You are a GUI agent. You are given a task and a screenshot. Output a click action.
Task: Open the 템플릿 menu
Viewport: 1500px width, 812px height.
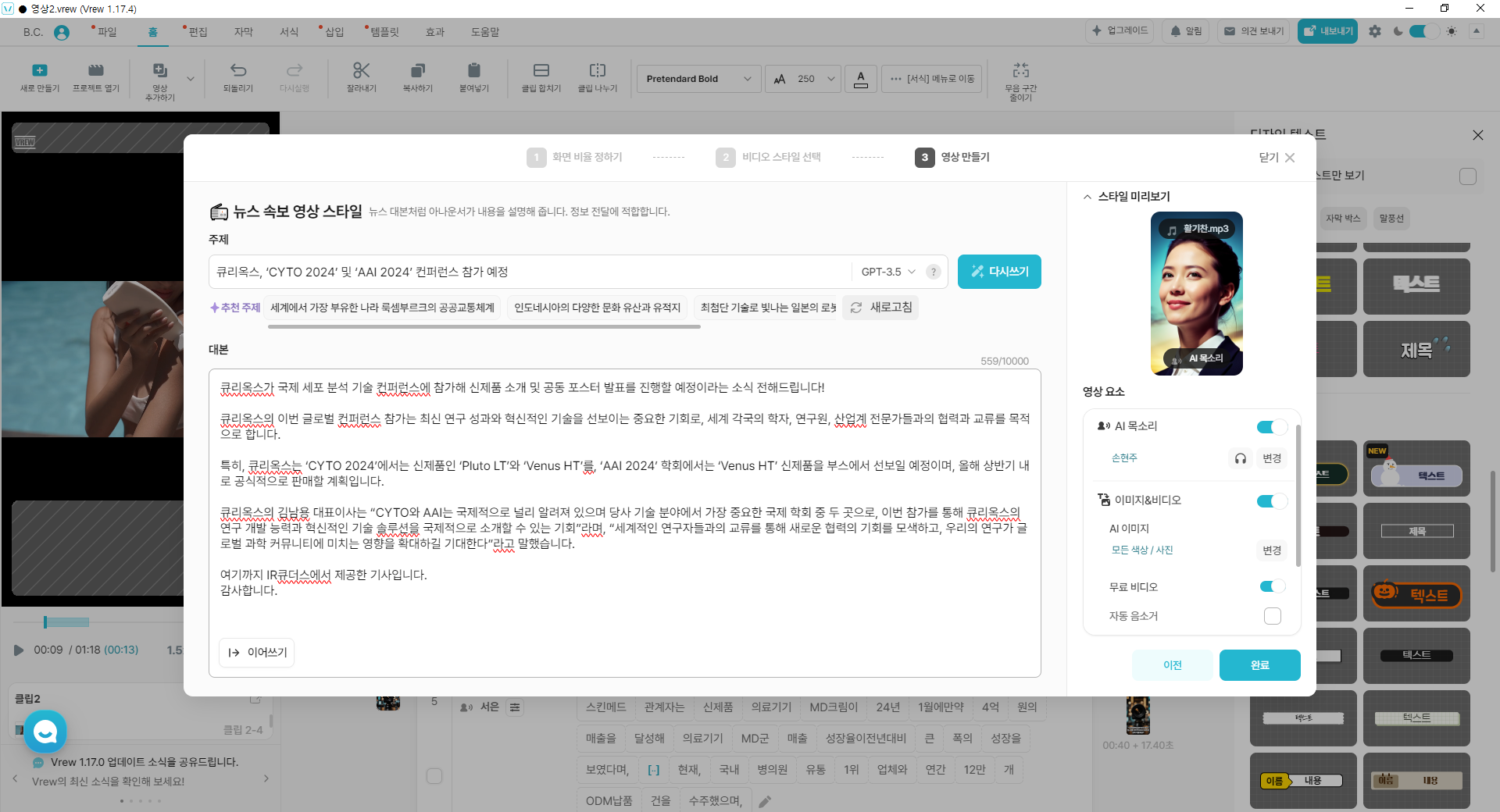[x=384, y=32]
